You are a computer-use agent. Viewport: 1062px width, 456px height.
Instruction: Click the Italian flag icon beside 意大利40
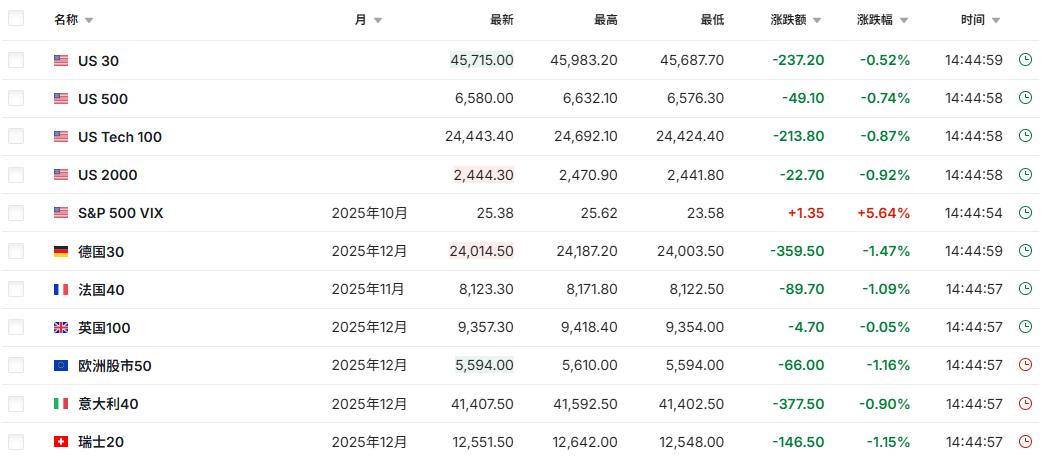tap(61, 404)
